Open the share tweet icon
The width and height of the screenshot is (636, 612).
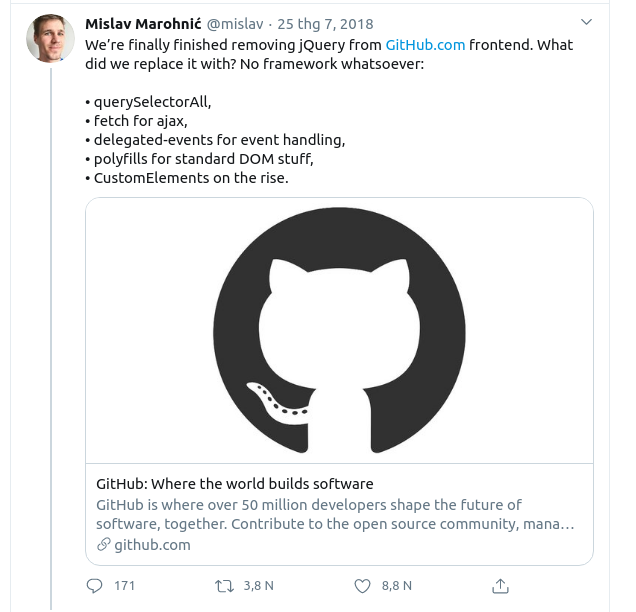502,585
